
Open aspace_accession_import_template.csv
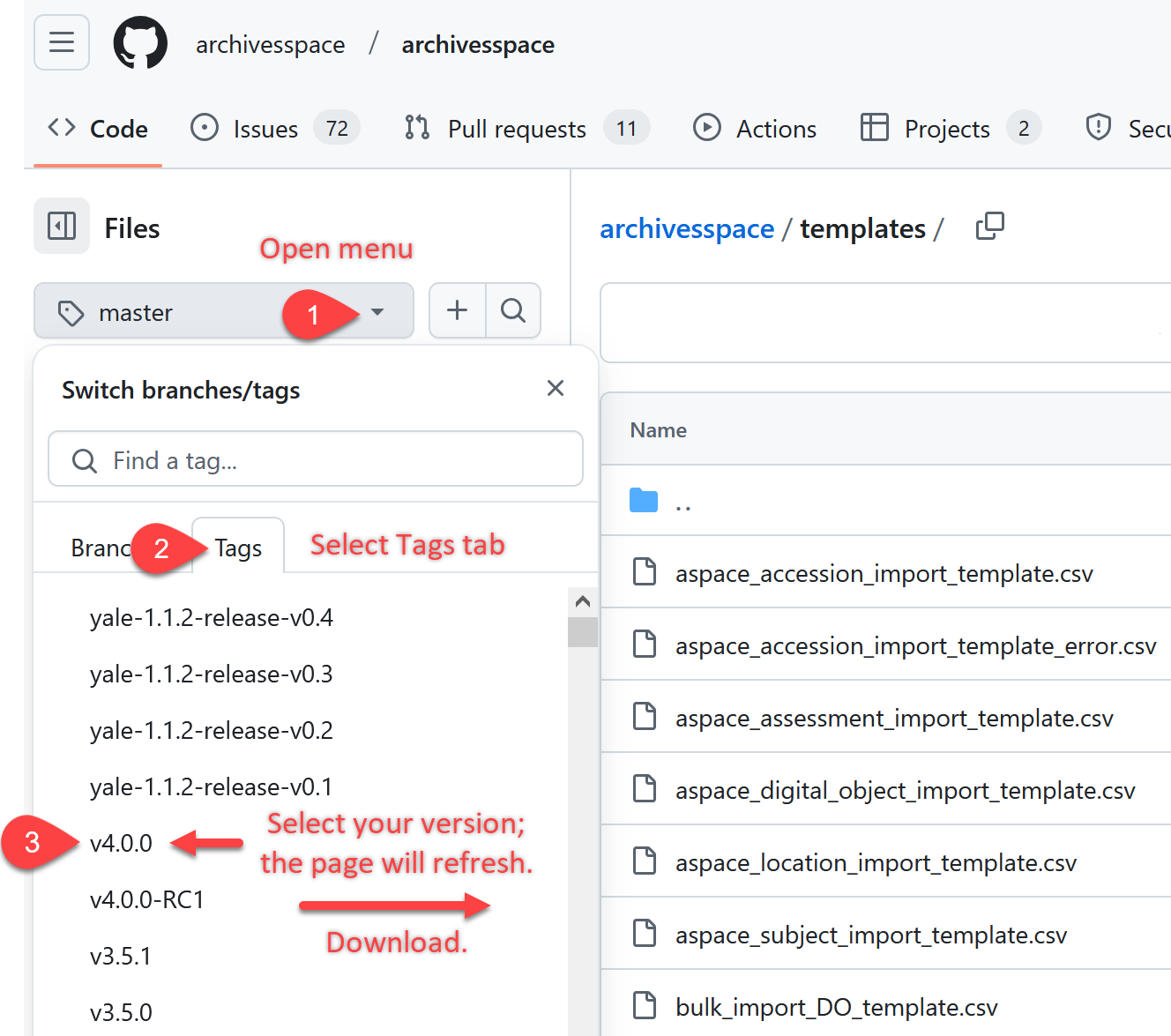pos(884,572)
